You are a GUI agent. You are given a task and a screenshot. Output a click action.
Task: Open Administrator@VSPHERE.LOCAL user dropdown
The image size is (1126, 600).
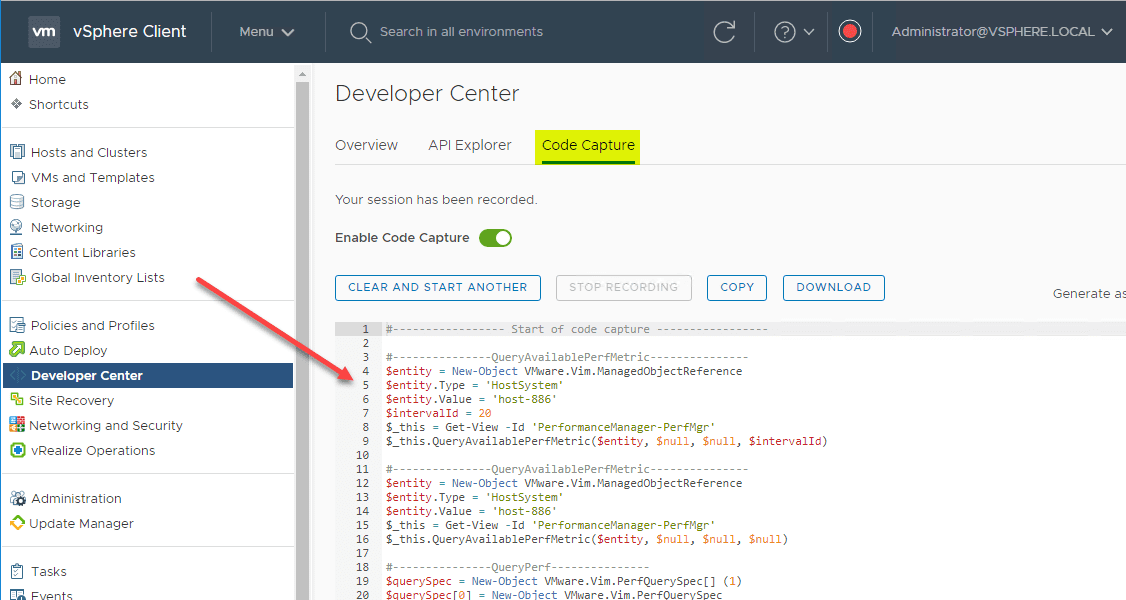1001,32
